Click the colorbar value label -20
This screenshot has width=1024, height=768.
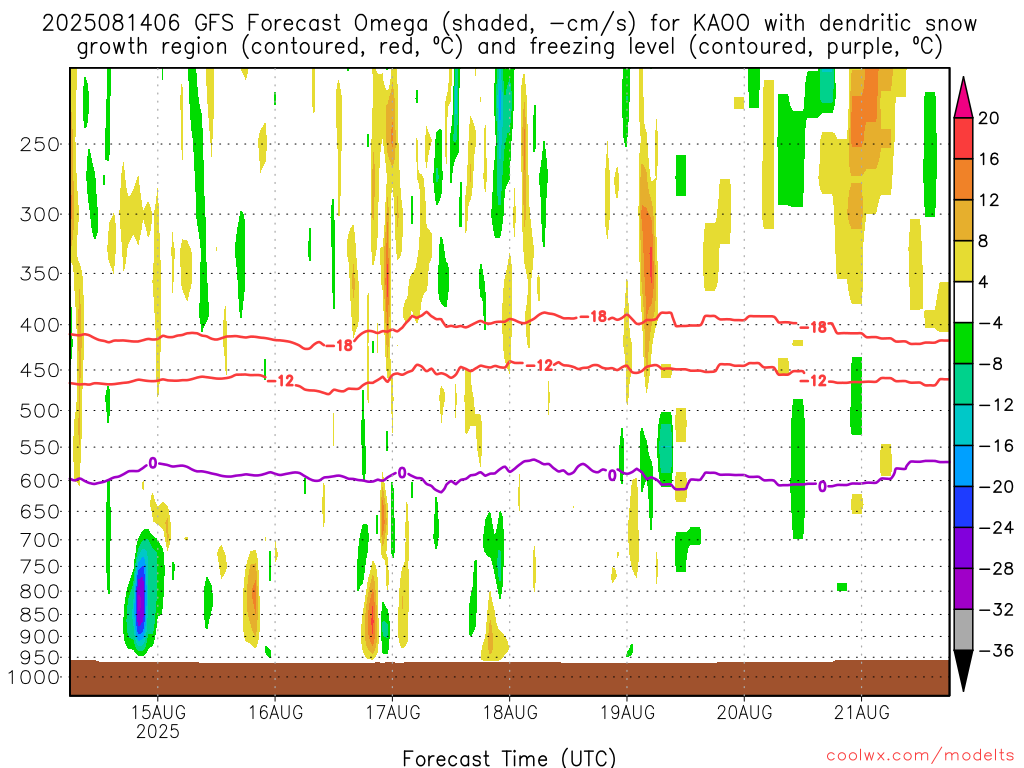point(996,487)
